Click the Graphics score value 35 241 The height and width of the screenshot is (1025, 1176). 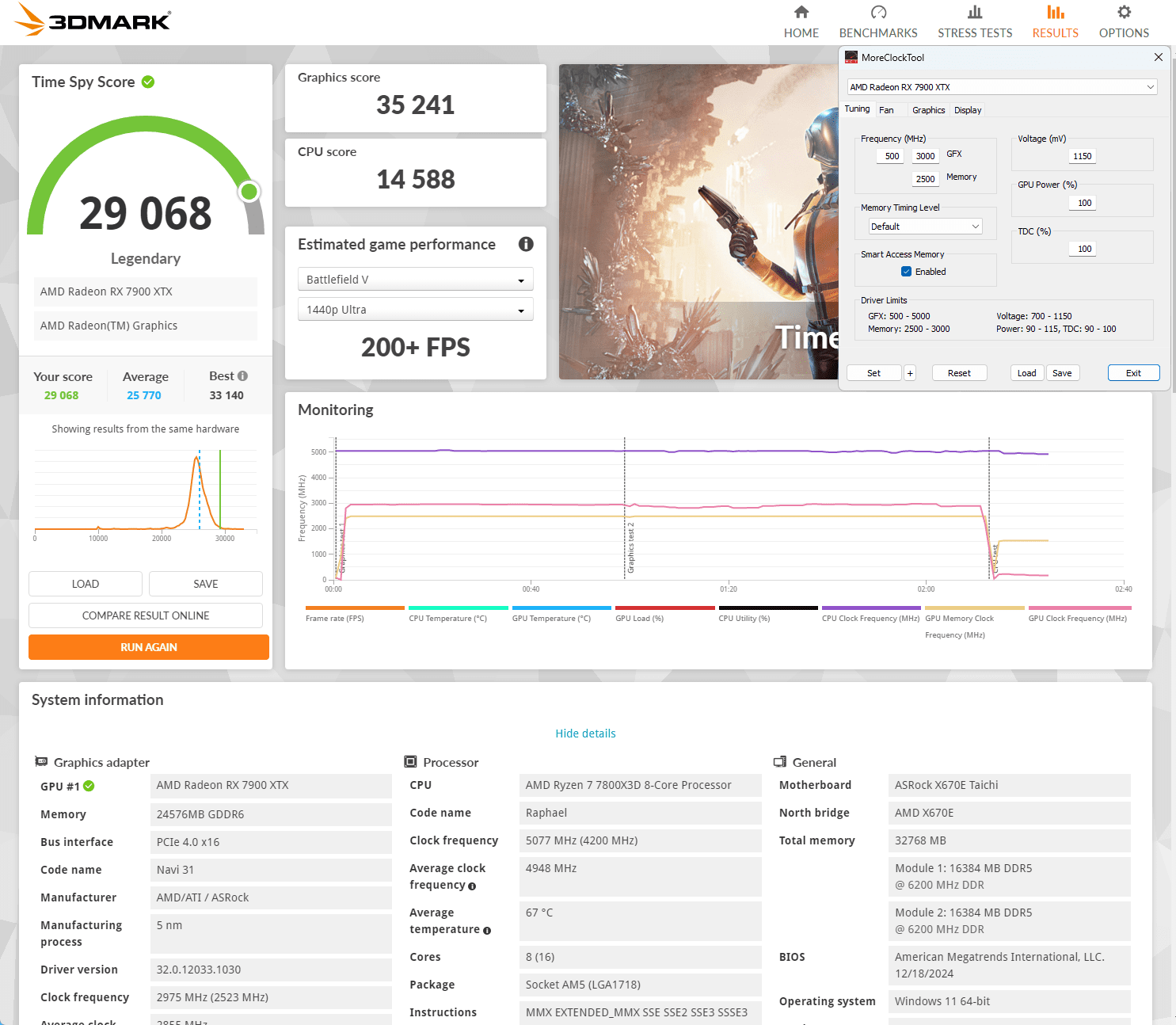(416, 105)
